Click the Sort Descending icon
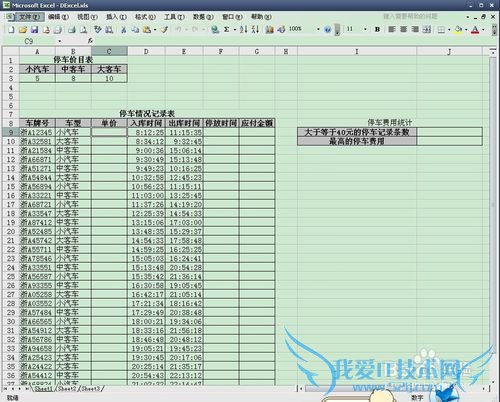 [x=255, y=30]
